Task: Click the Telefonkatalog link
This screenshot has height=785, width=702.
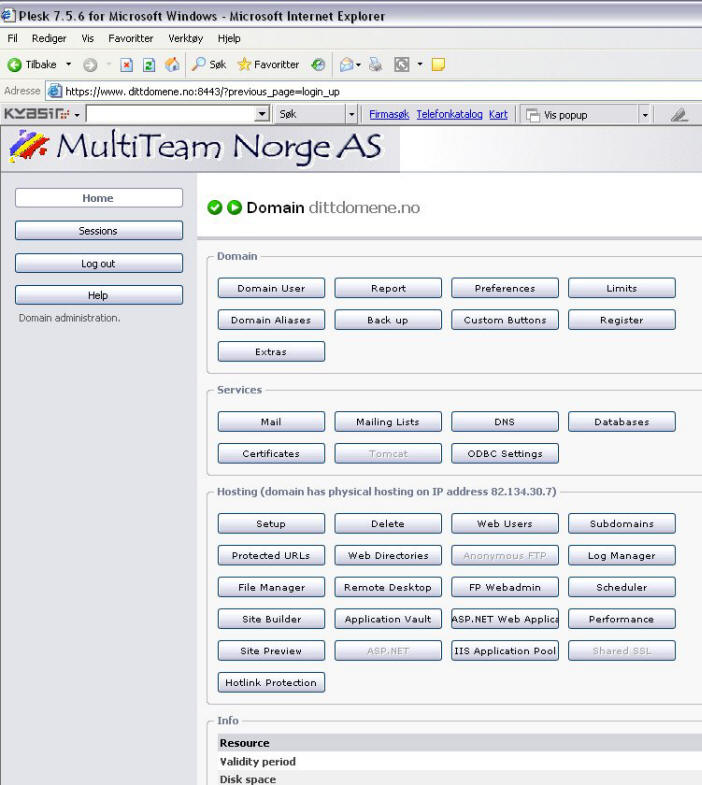Action: [449, 114]
